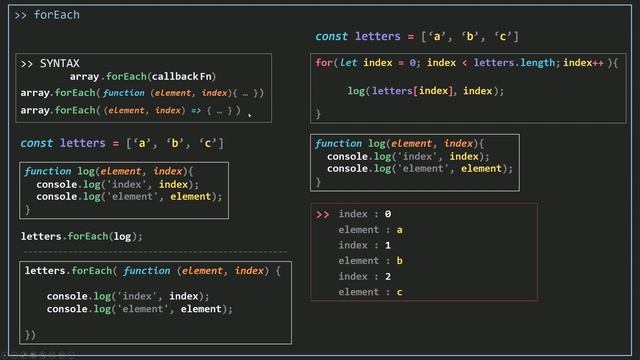The image size is (640, 360).
Task: Click the red '>>' output prompt
Action: coord(322,214)
